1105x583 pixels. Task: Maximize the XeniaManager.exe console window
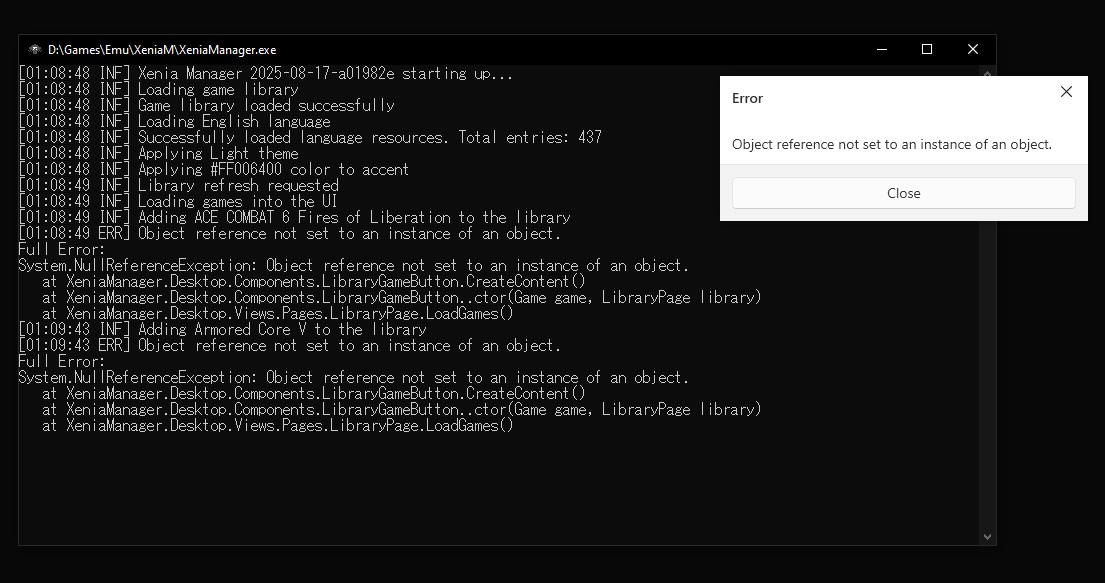[927, 49]
